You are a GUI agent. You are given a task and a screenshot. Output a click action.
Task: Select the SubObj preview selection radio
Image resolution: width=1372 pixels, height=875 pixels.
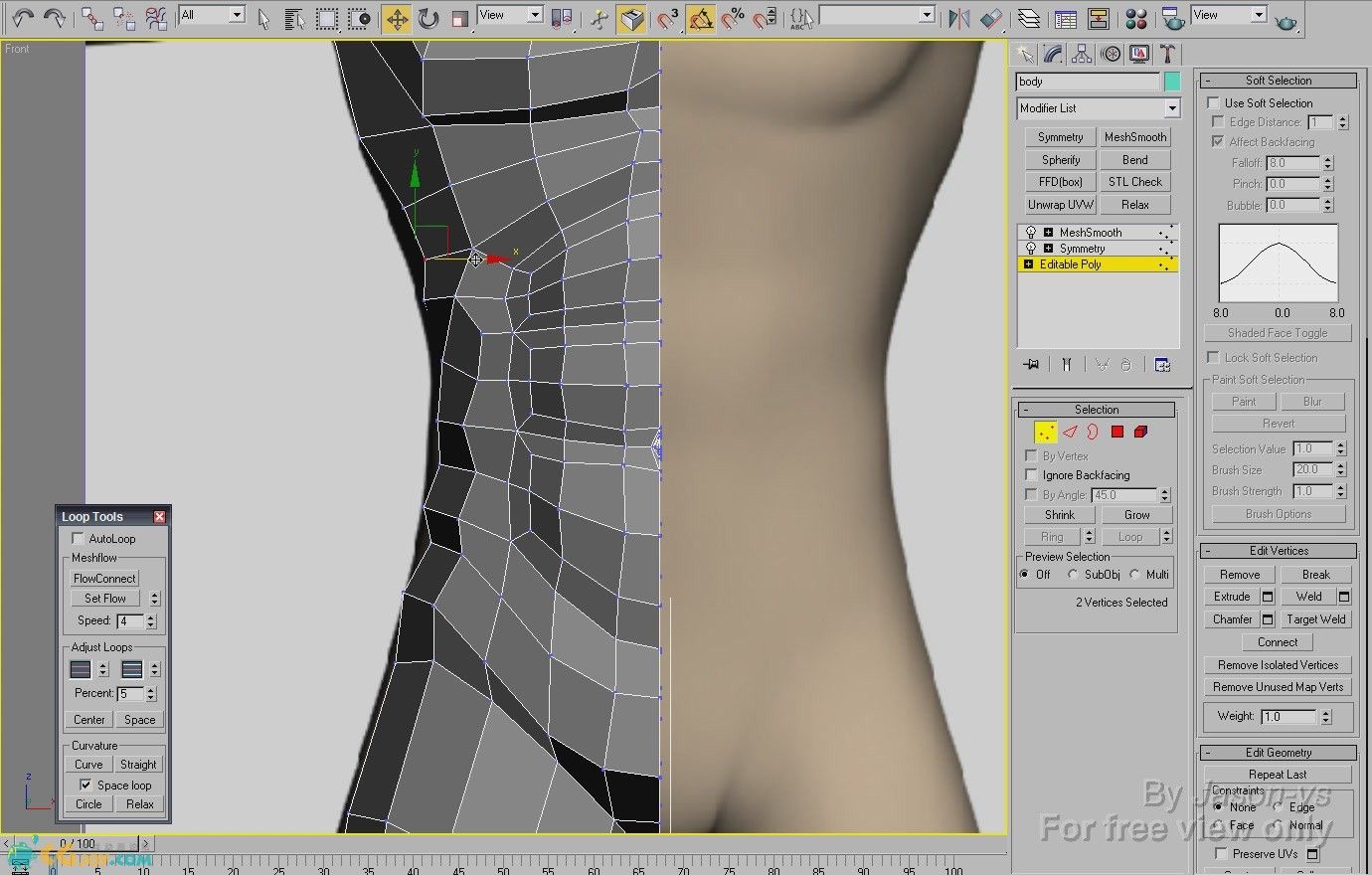1073,574
